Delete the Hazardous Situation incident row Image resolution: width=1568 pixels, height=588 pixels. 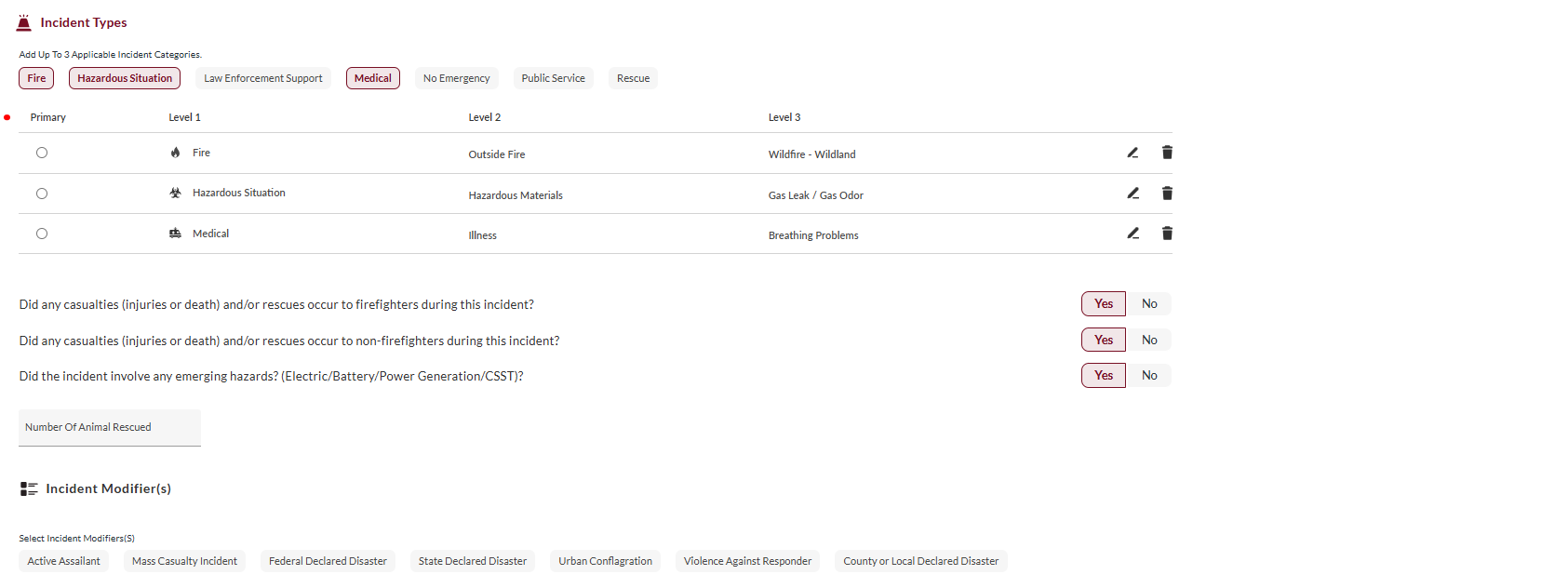(x=1167, y=194)
